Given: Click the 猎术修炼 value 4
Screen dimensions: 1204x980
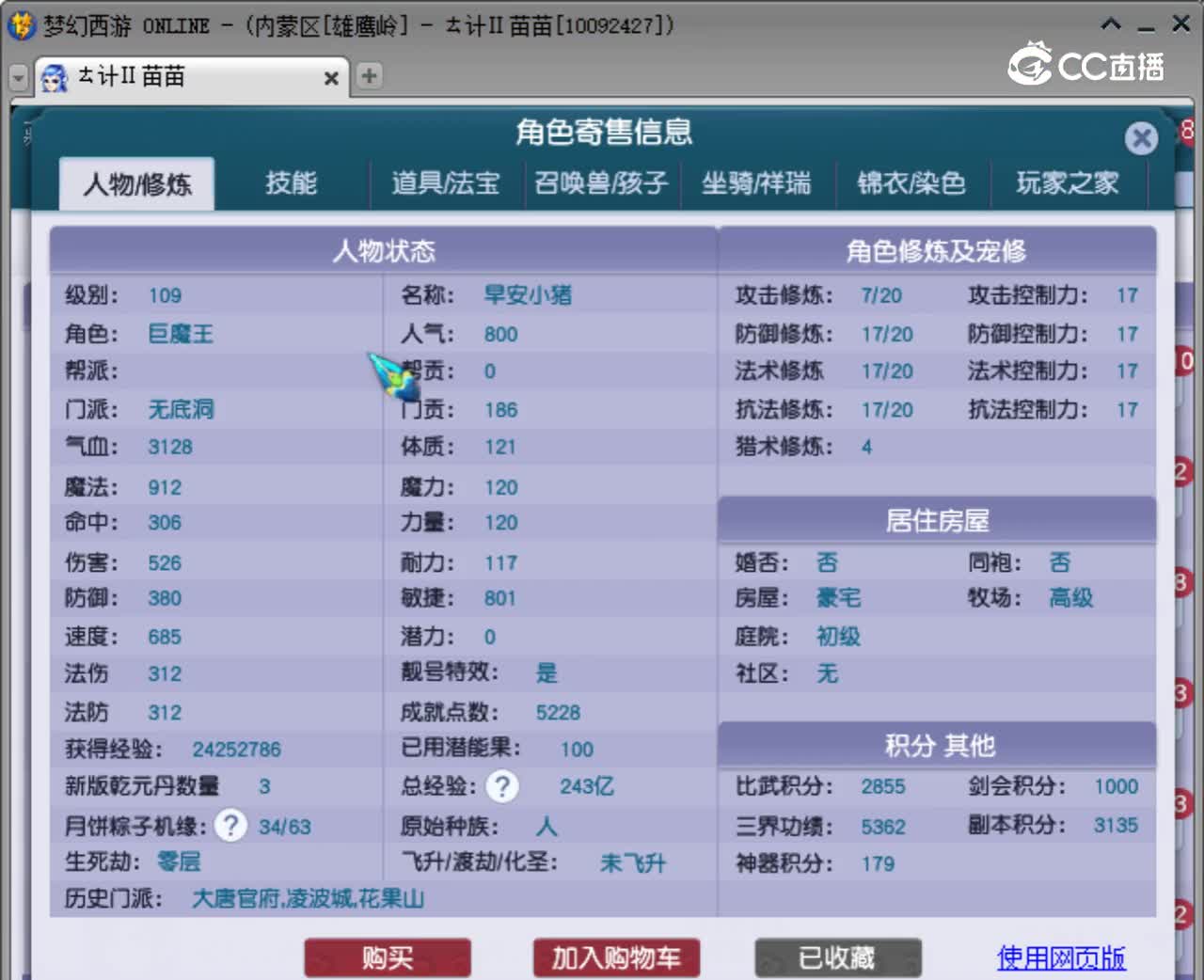Looking at the screenshot, I should click(866, 447).
